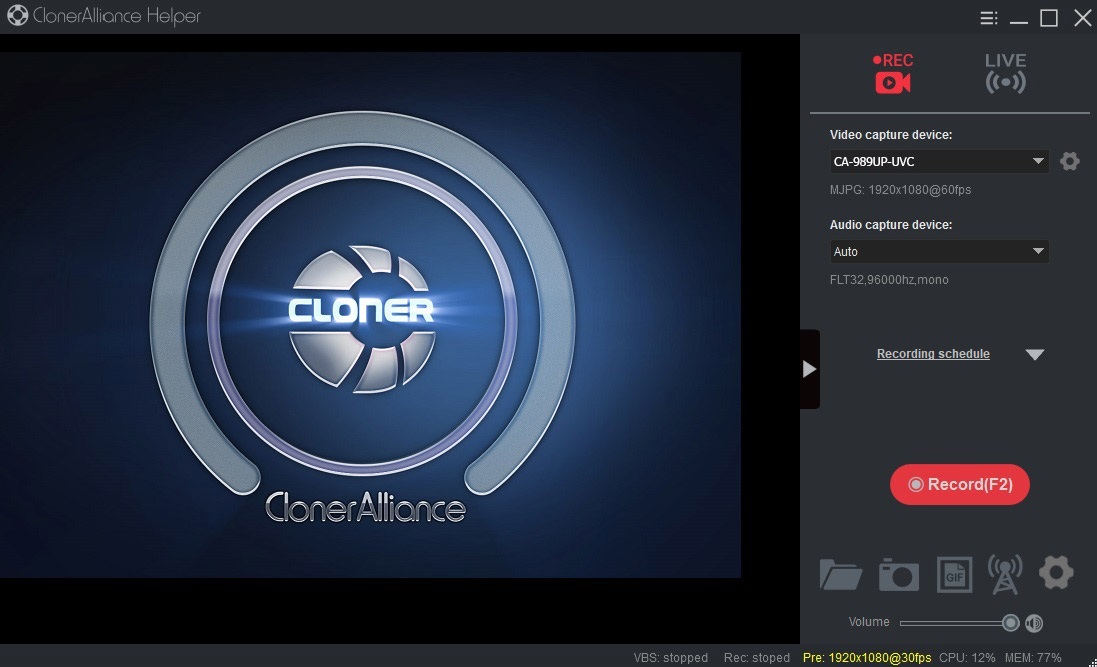Click the 'FLT32,96000hz,mono' audio format text
The width and height of the screenshot is (1097, 667).
889,280
